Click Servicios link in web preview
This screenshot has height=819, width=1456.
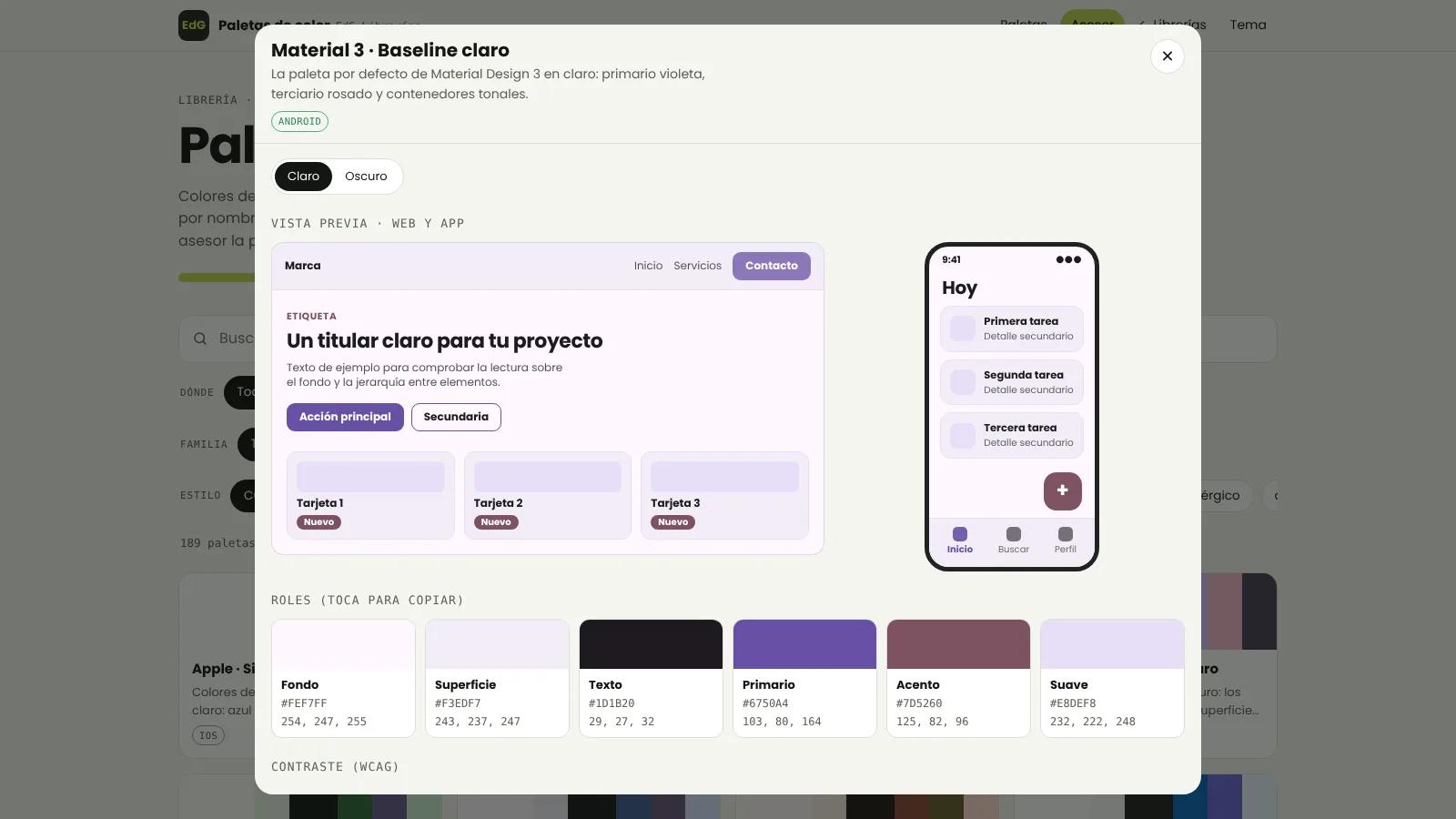coord(697,266)
